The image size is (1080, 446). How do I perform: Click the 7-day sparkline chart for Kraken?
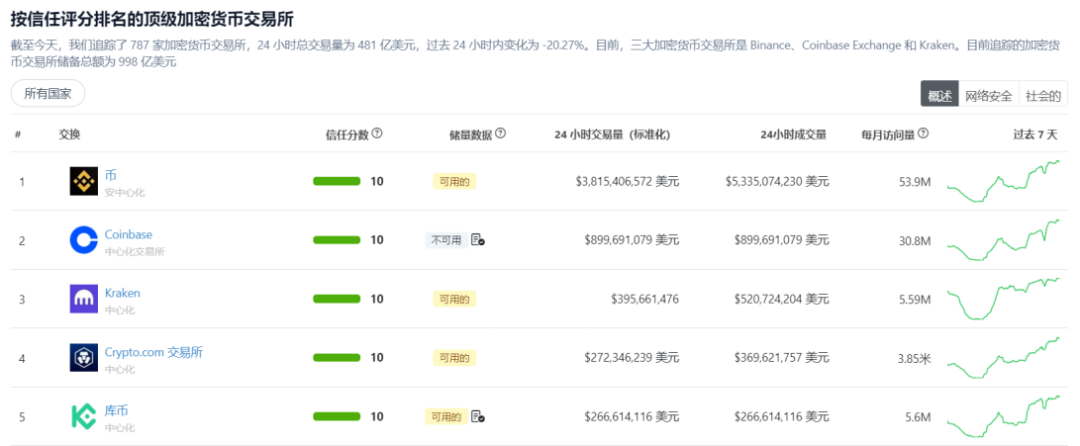coord(1004,299)
